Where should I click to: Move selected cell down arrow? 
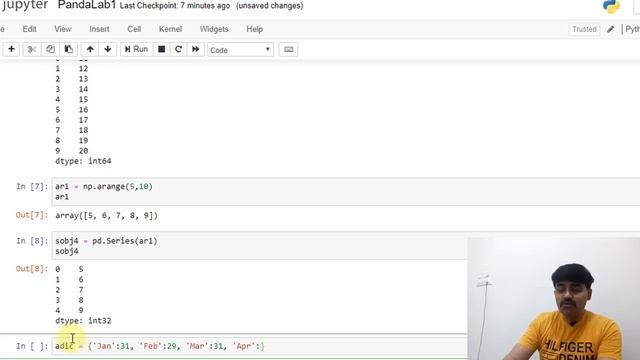[108, 49]
